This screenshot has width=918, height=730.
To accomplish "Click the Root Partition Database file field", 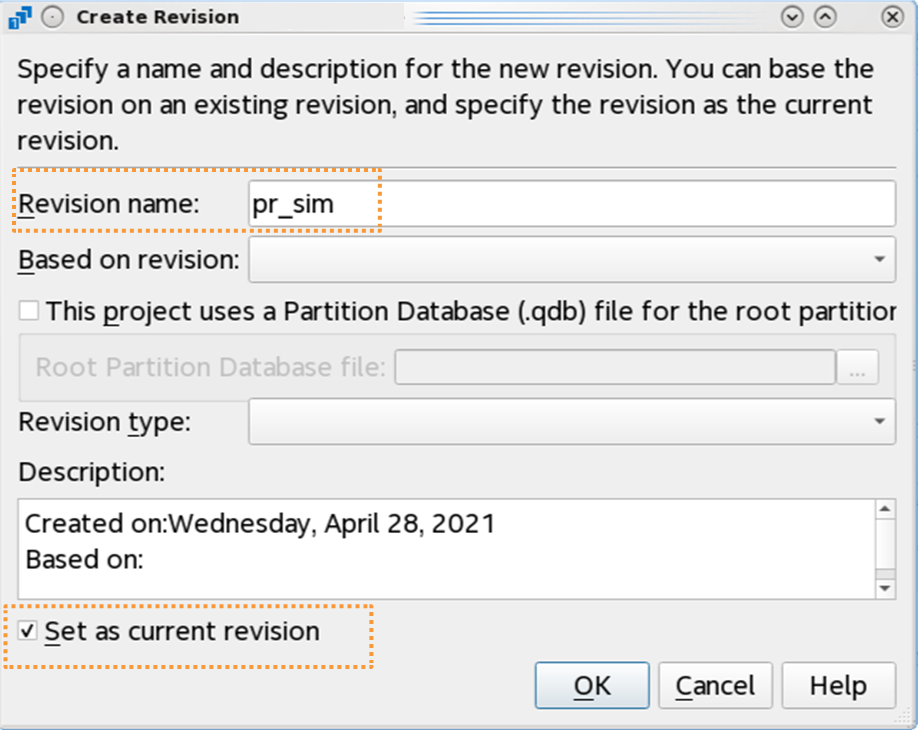I will pos(615,367).
